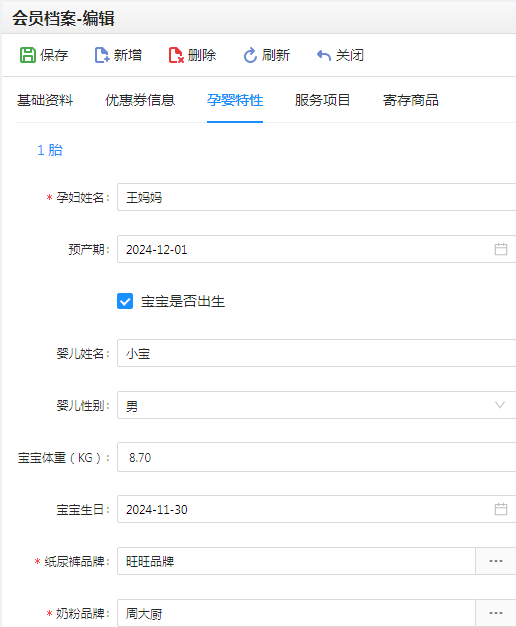Open calendar picker for 宝宝生日 date
This screenshot has height=627, width=516.
(501, 509)
